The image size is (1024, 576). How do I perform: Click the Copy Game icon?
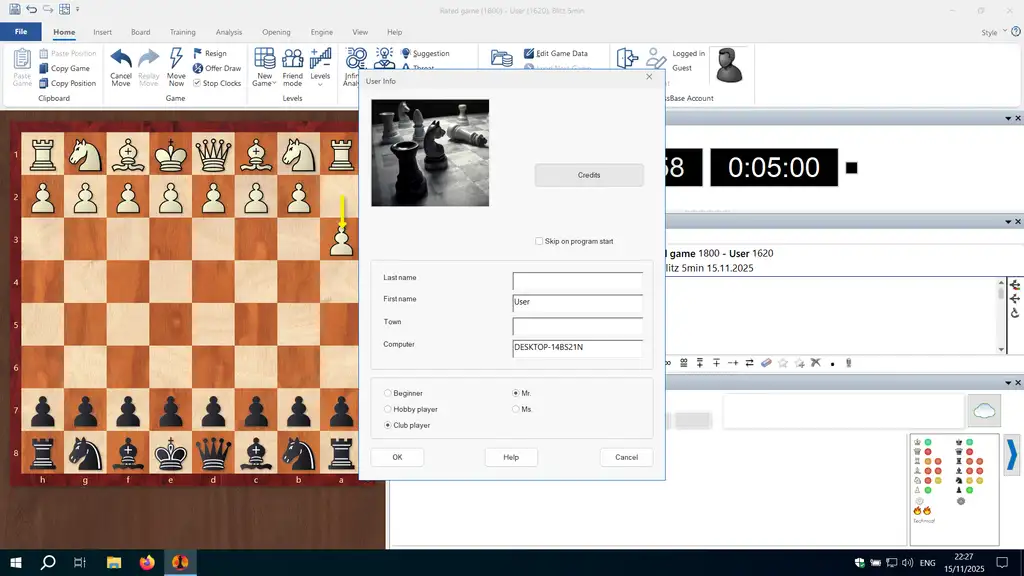click(x=43, y=68)
